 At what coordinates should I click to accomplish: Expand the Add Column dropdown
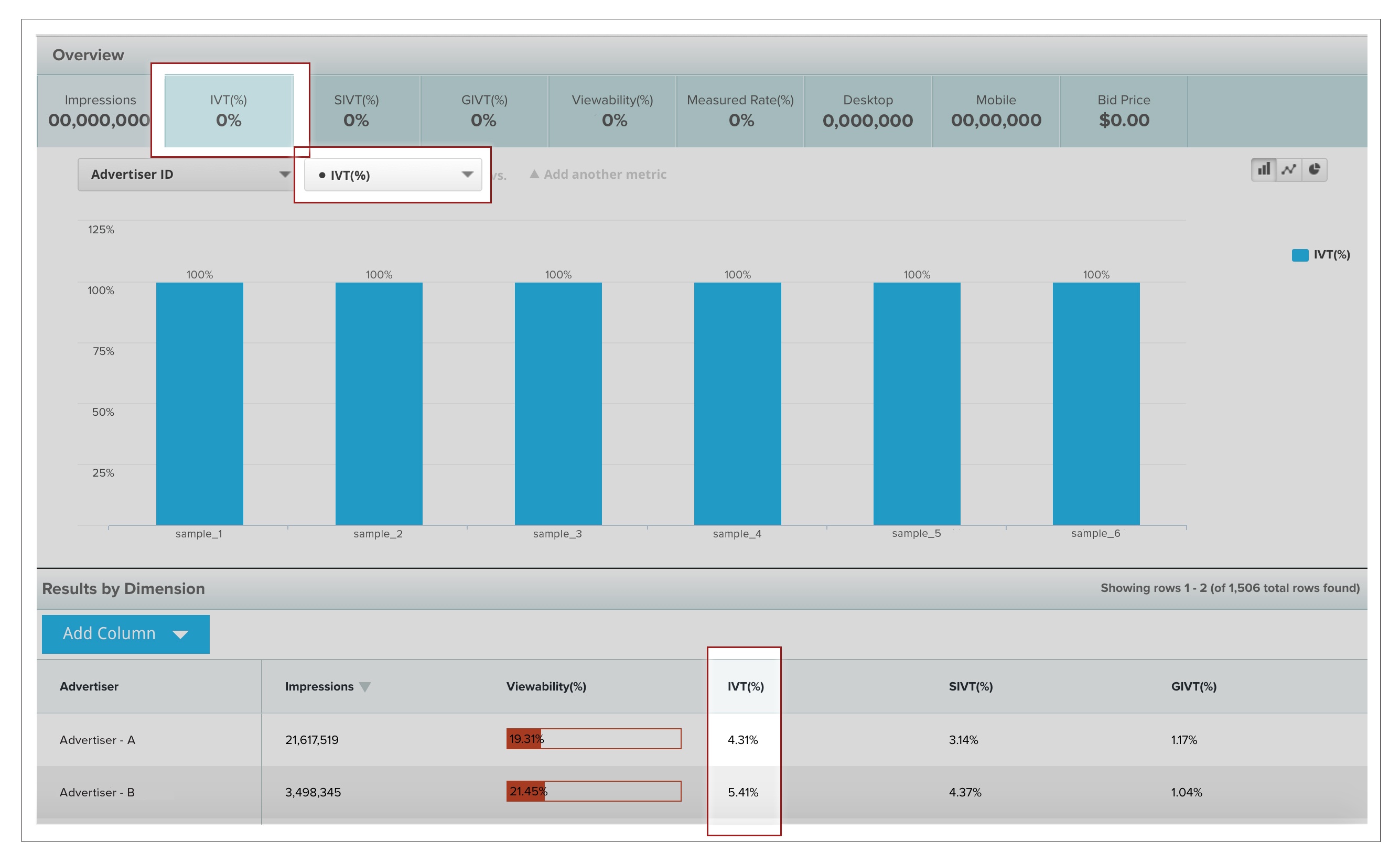[125, 633]
